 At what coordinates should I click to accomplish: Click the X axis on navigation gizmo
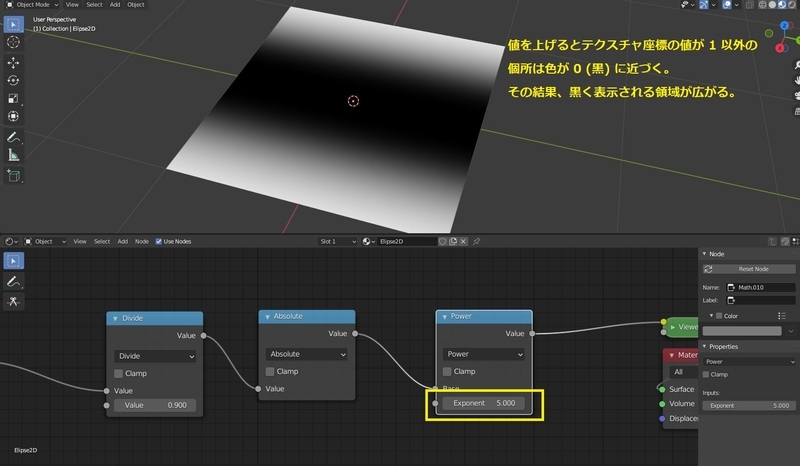[x=780, y=48]
